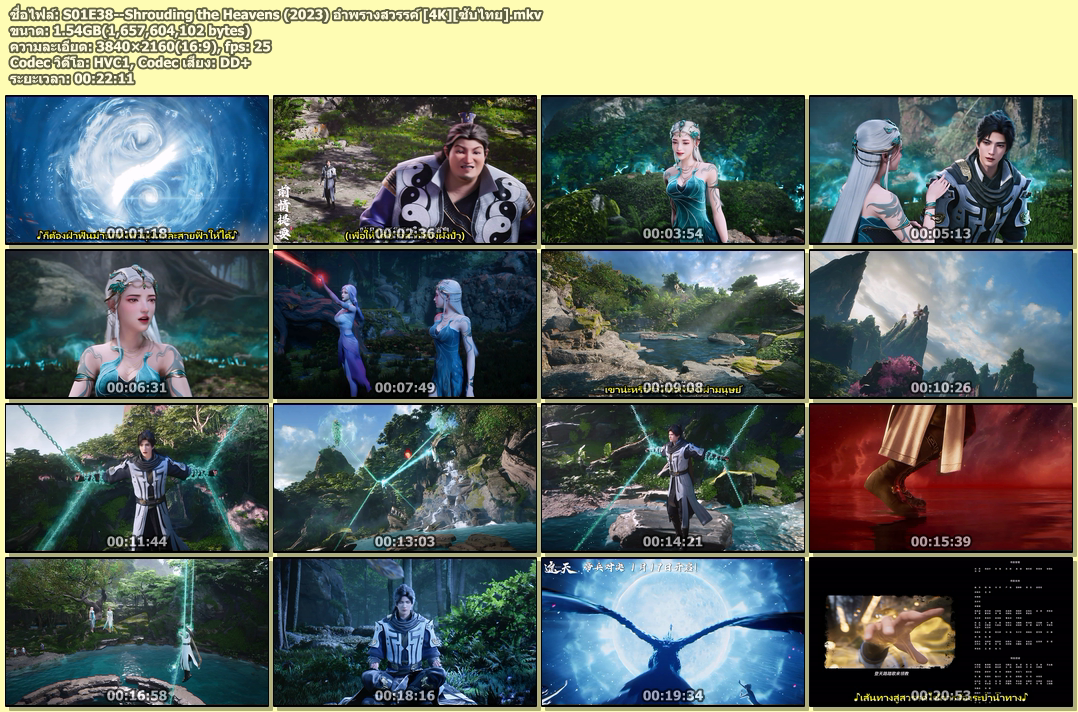This screenshot has height=712, width=1078.
Task: Select the thumbnail stamped 00:05:13
Action: pyautogui.click(x=940, y=170)
